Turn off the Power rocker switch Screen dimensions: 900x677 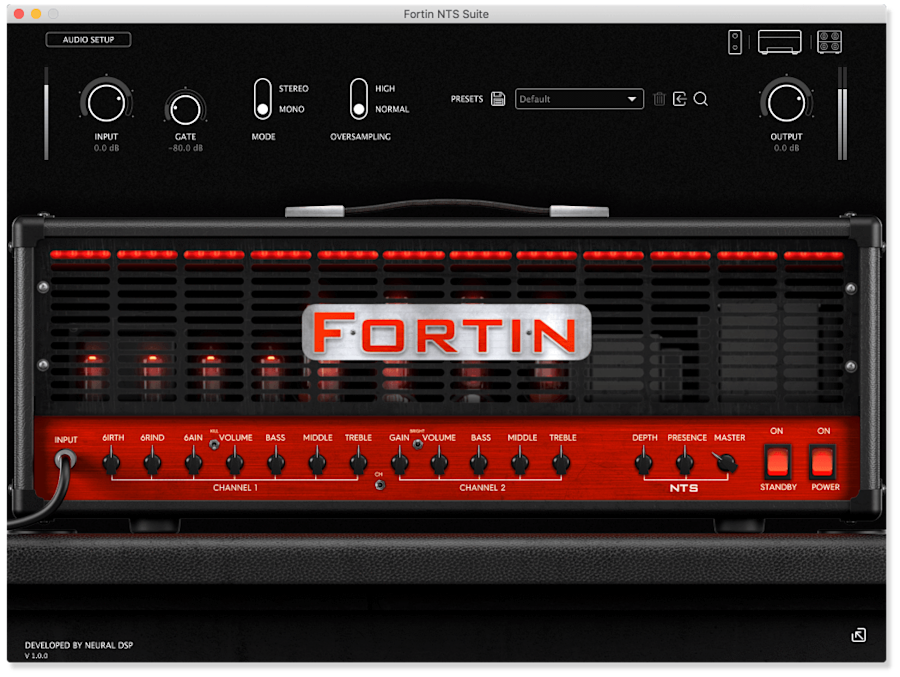point(823,461)
